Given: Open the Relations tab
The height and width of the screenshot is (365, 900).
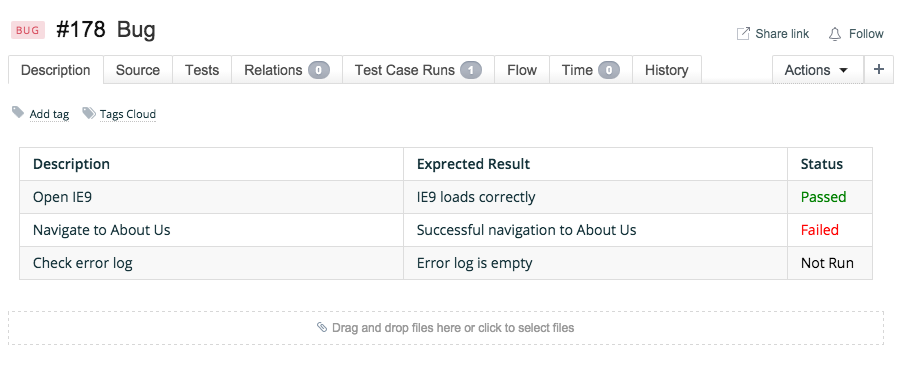Looking at the screenshot, I should point(287,70).
